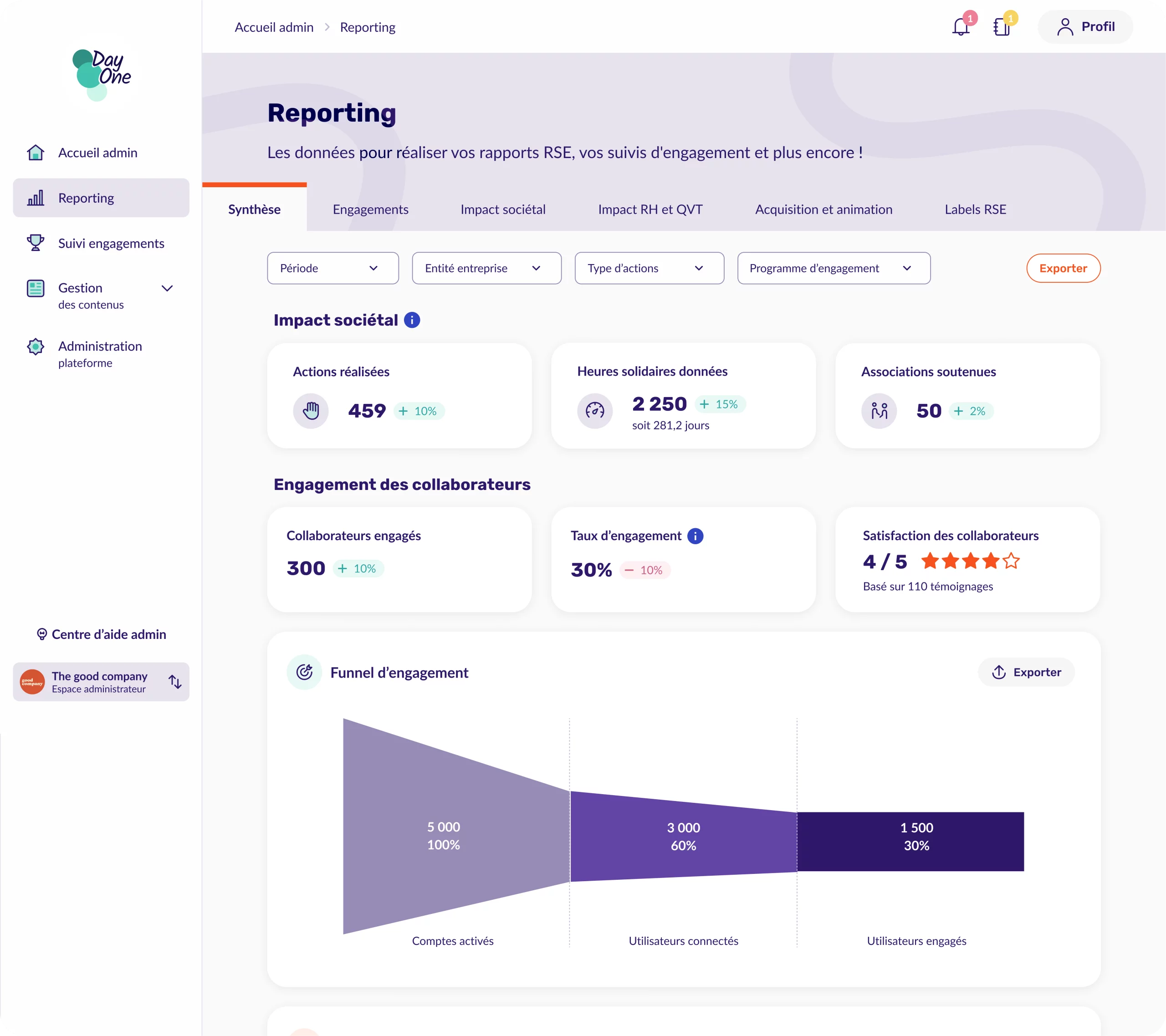Select the home icon for Accueil admin

tap(36, 152)
